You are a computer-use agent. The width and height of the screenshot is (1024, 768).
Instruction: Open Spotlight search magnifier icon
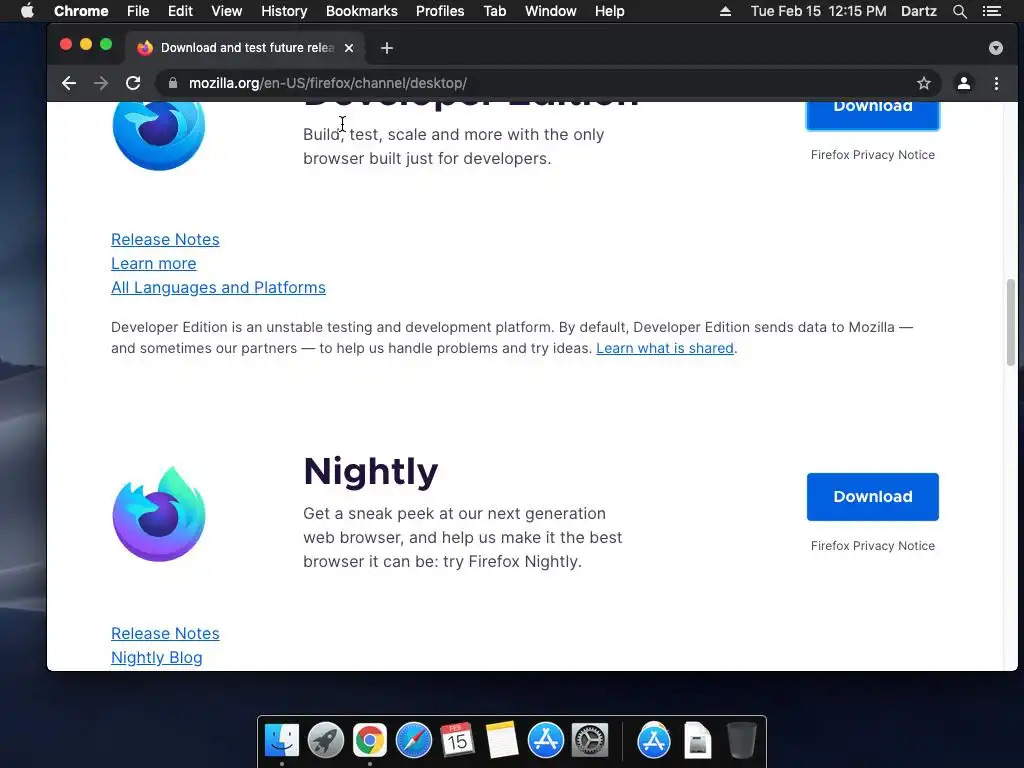[x=959, y=11]
